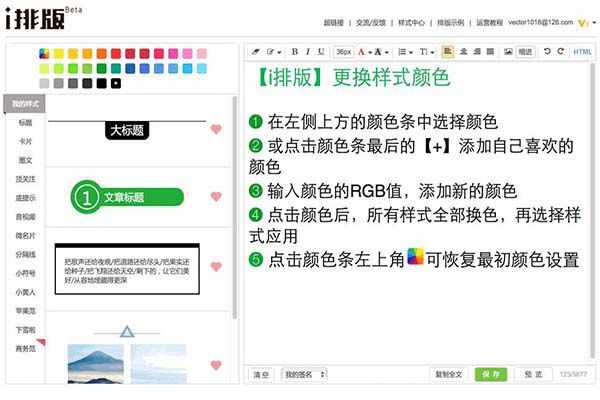Click the list formatting icon
Image resolution: width=600 pixels, height=400 pixels.
coord(402,52)
